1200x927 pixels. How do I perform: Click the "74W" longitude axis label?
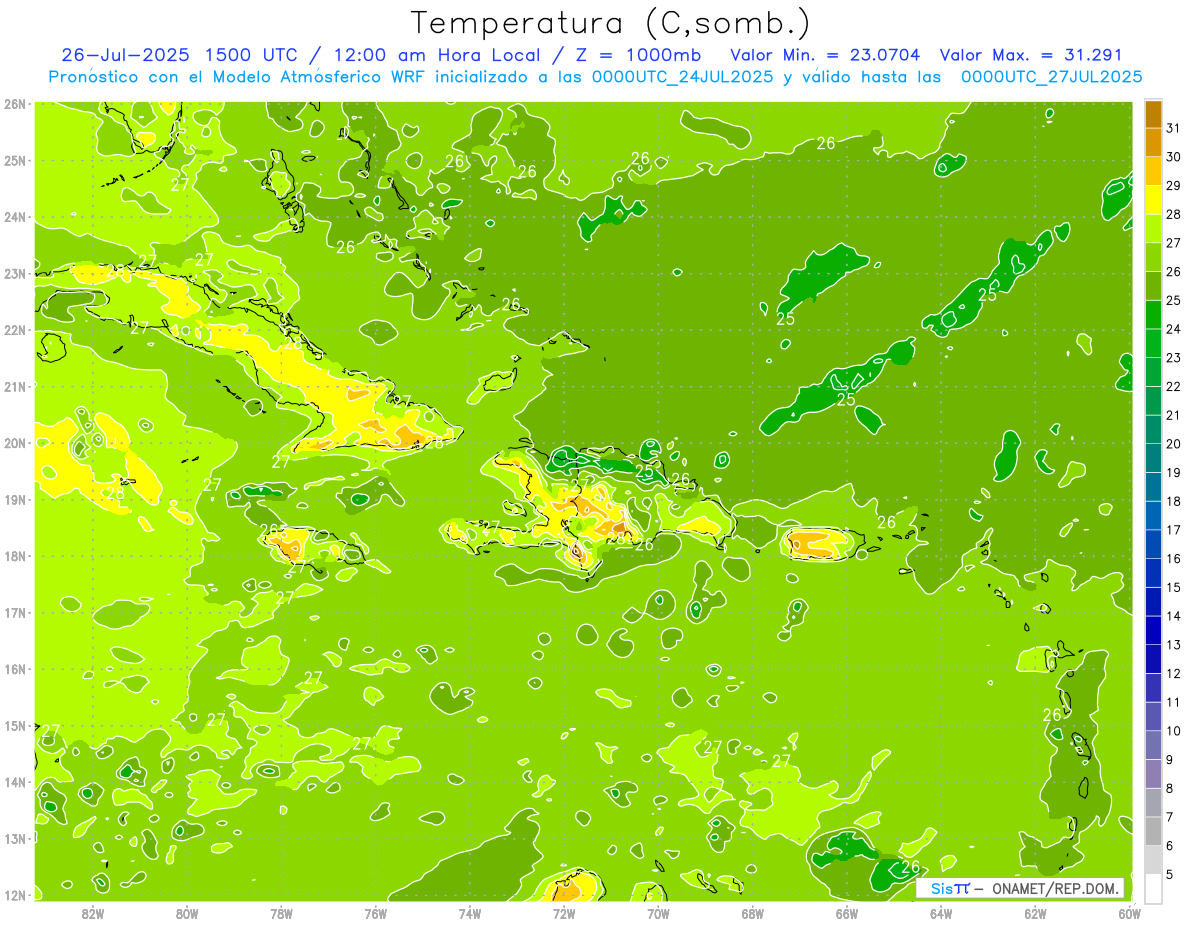[x=470, y=913]
